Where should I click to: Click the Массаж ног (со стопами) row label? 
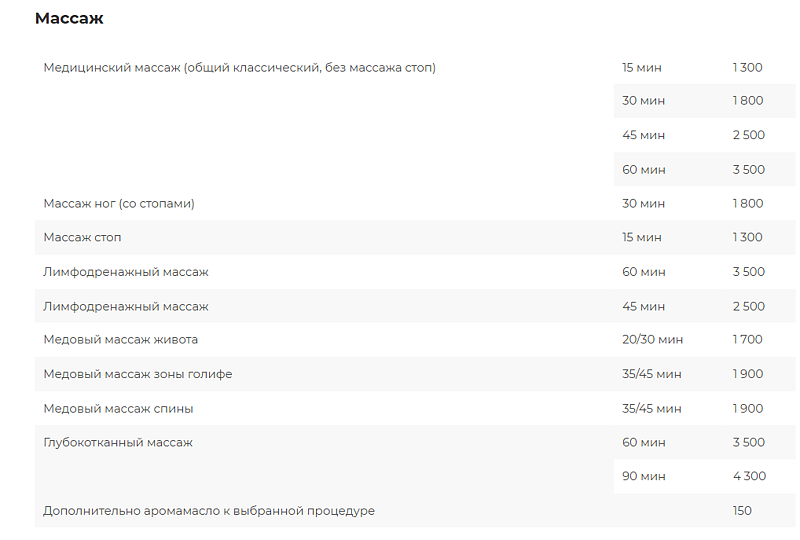click(x=119, y=204)
